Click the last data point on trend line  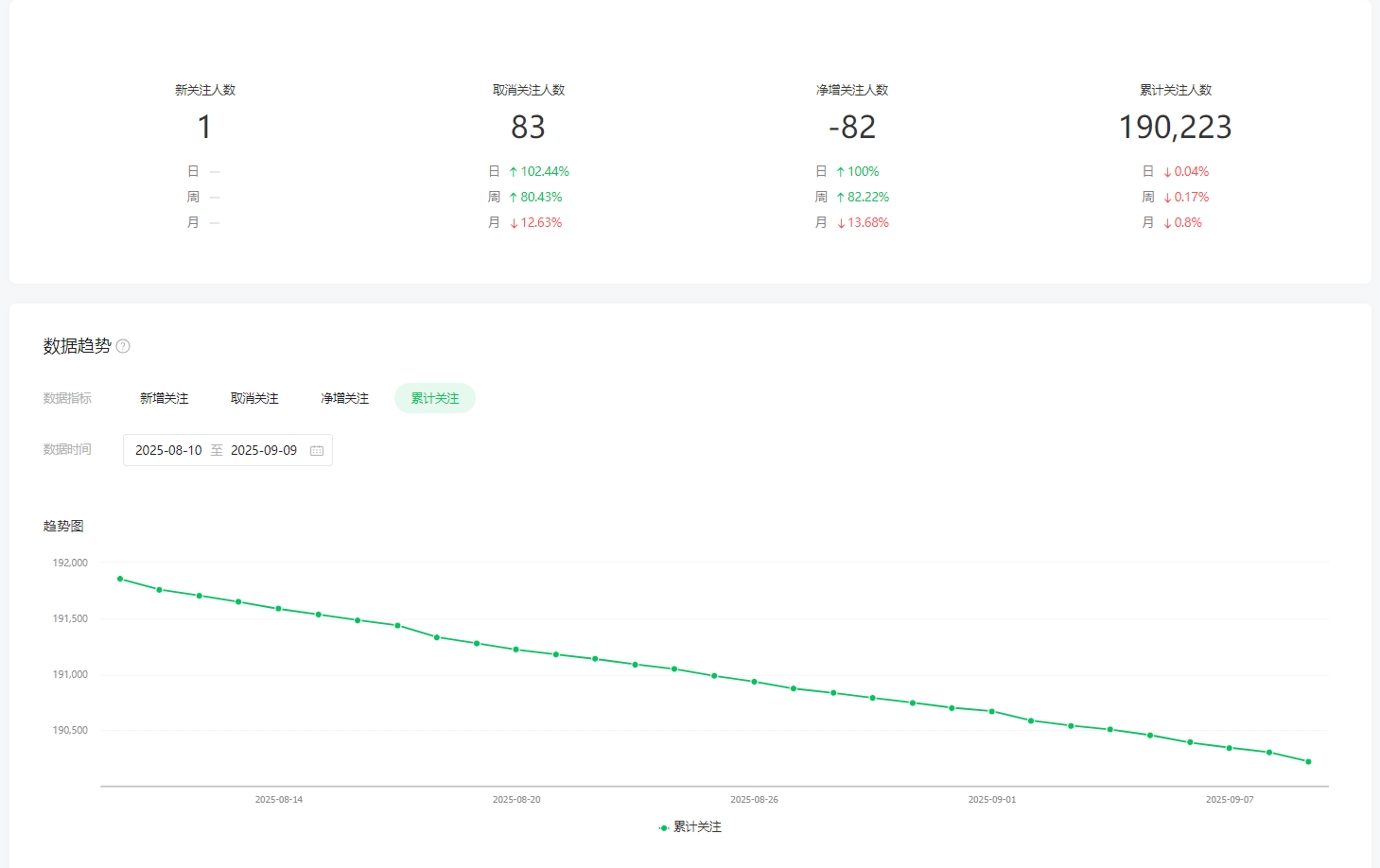pos(1308,761)
